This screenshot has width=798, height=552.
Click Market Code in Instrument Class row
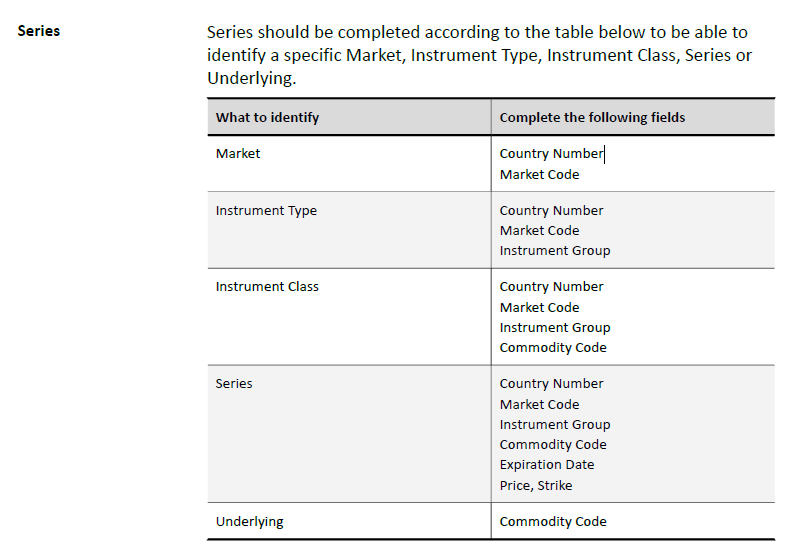pos(539,307)
